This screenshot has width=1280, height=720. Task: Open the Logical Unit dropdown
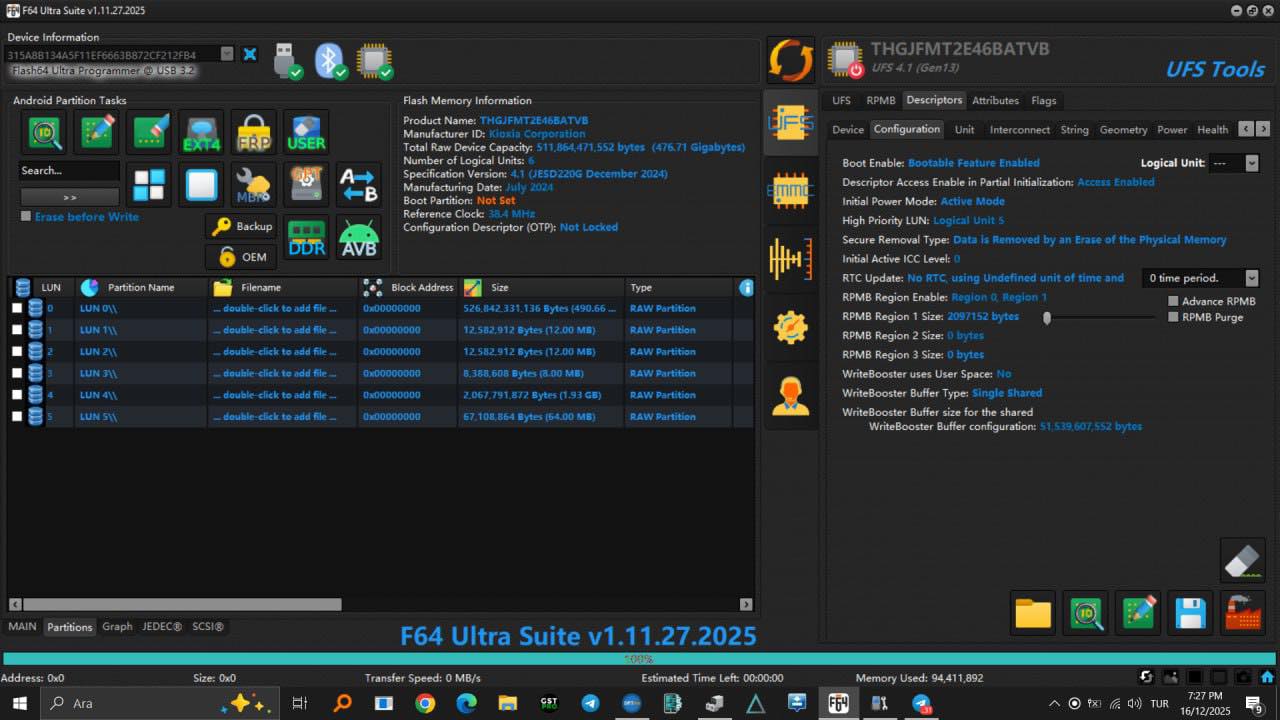coord(1252,163)
